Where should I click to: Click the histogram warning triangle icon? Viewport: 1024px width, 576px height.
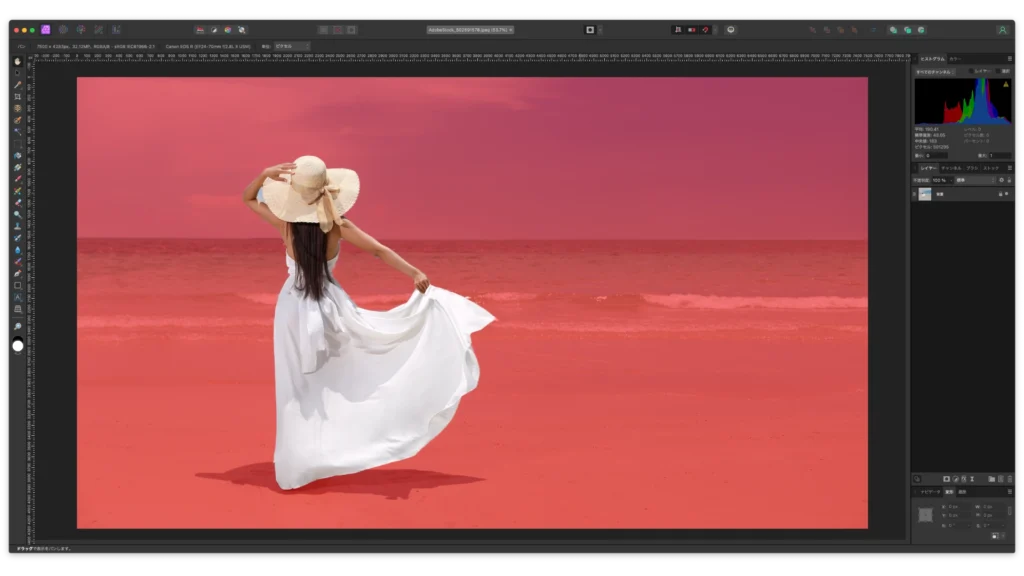tap(1005, 85)
